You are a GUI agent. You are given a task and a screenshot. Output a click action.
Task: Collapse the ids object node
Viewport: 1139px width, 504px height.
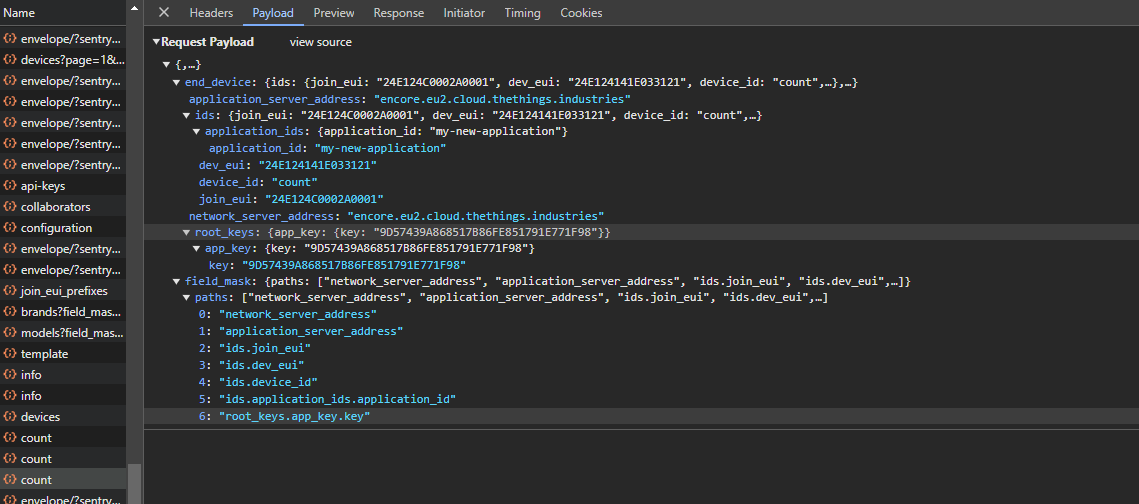click(187, 115)
